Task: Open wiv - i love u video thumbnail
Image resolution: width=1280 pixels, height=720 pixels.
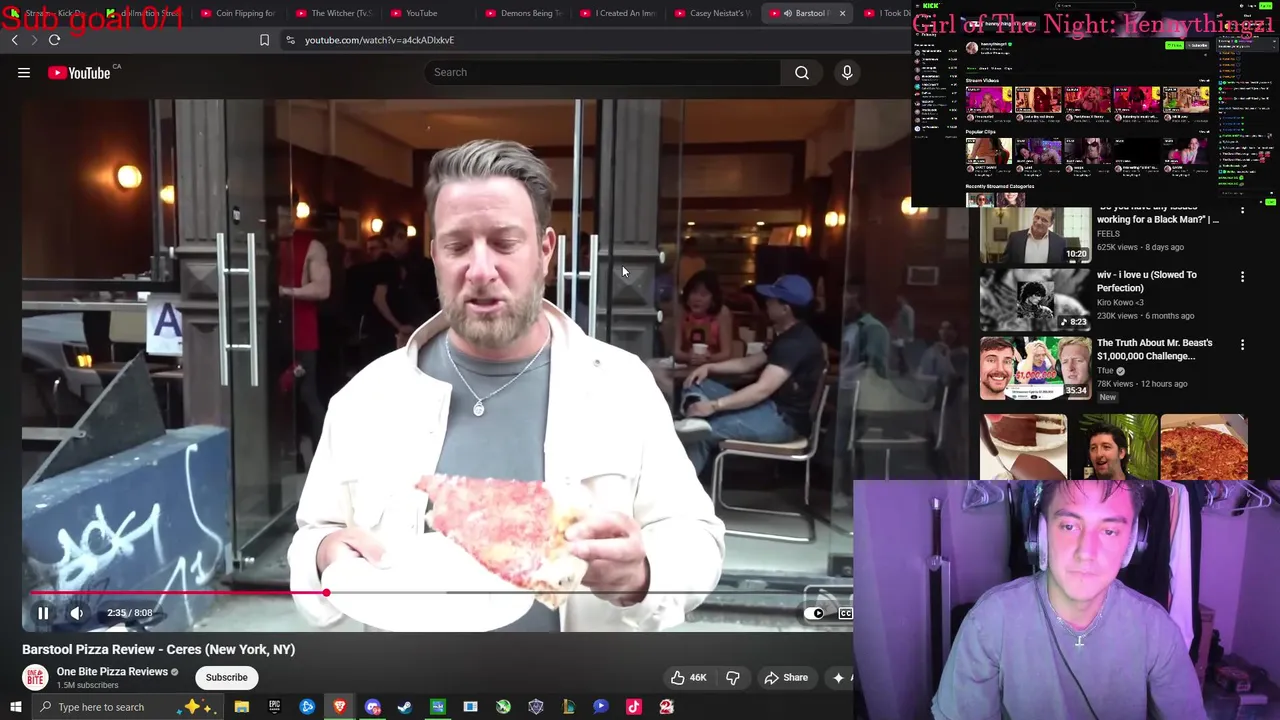Action: [1035, 299]
